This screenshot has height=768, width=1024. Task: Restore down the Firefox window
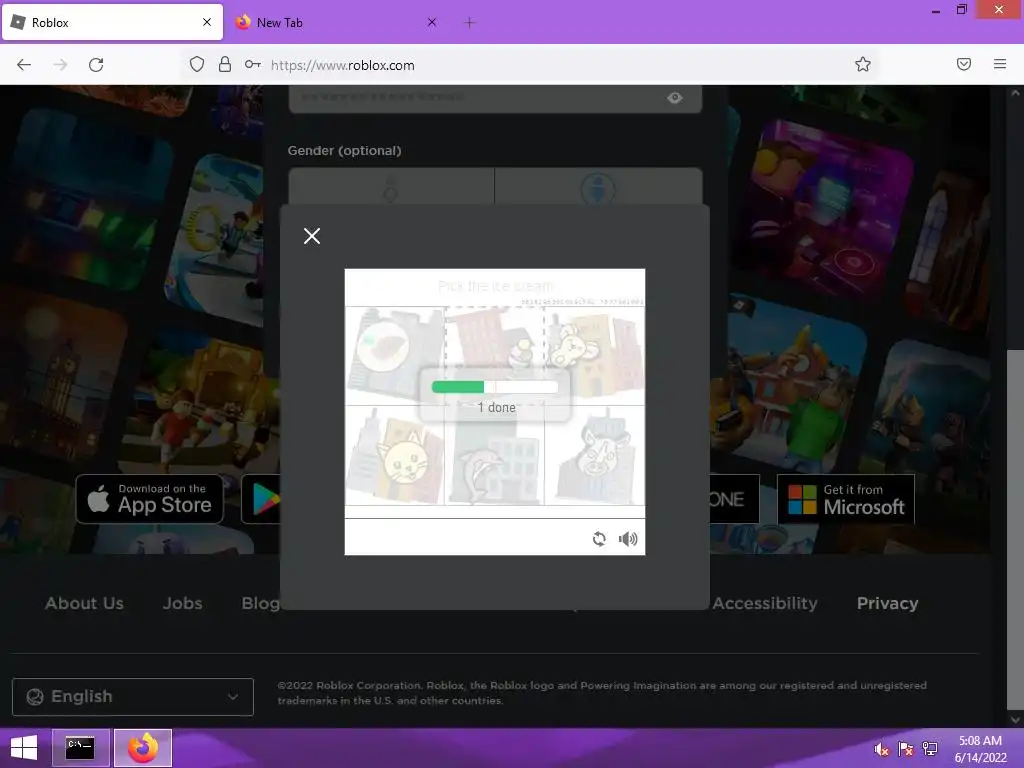pos(961,10)
